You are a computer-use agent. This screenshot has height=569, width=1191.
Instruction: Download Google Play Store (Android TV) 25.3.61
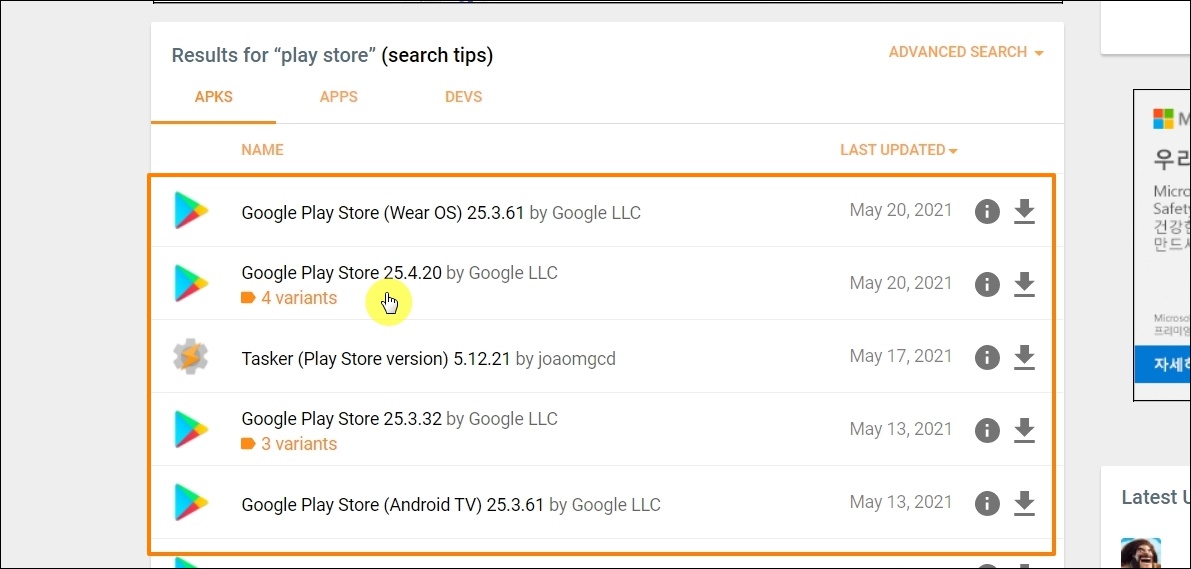pyautogui.click(x=1025, y=503)
